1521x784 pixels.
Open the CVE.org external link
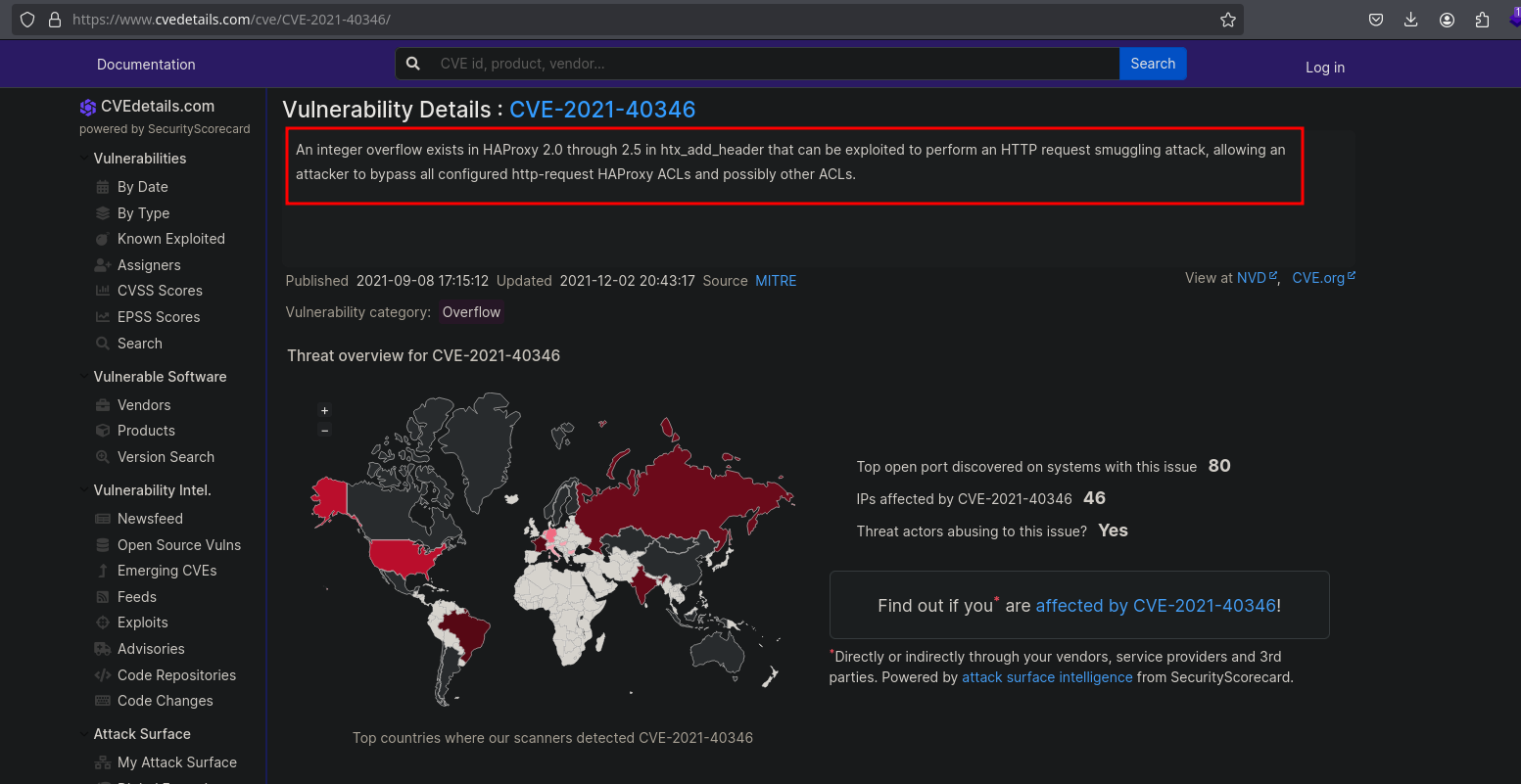pyautogui.click(x=1323, y=278)
